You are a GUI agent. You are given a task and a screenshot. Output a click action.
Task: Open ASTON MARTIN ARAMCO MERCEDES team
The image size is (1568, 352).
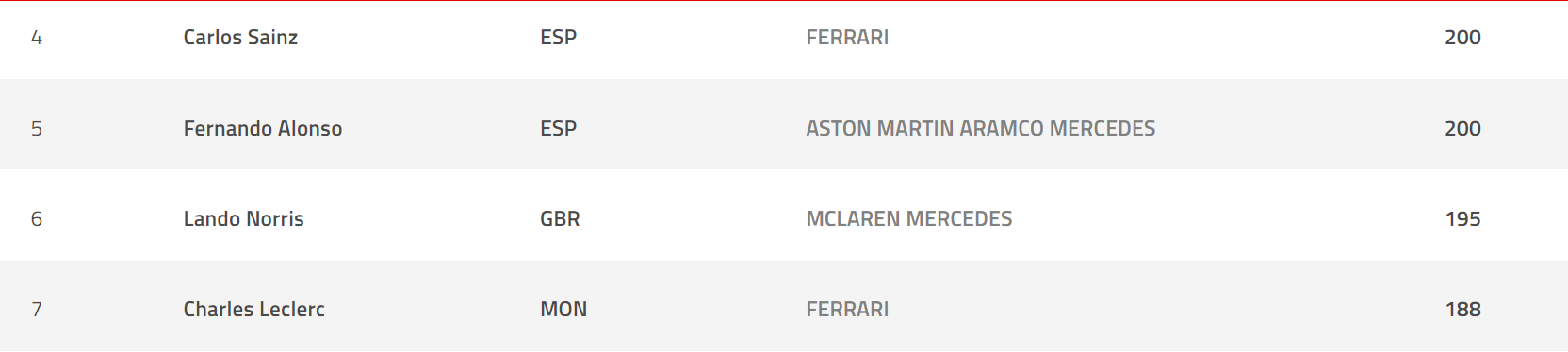click(x=980, y=128)
